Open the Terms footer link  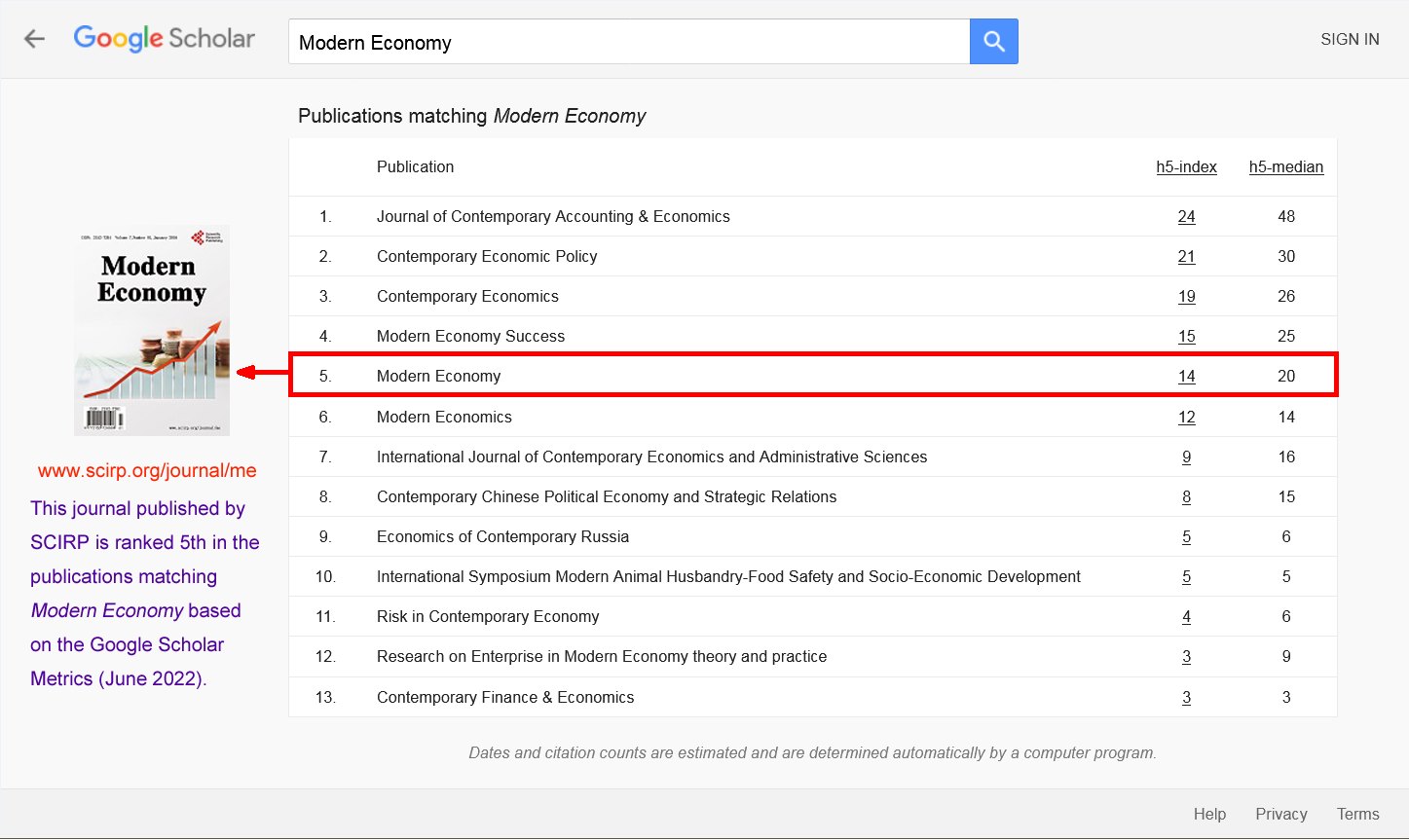(1357, 814)
